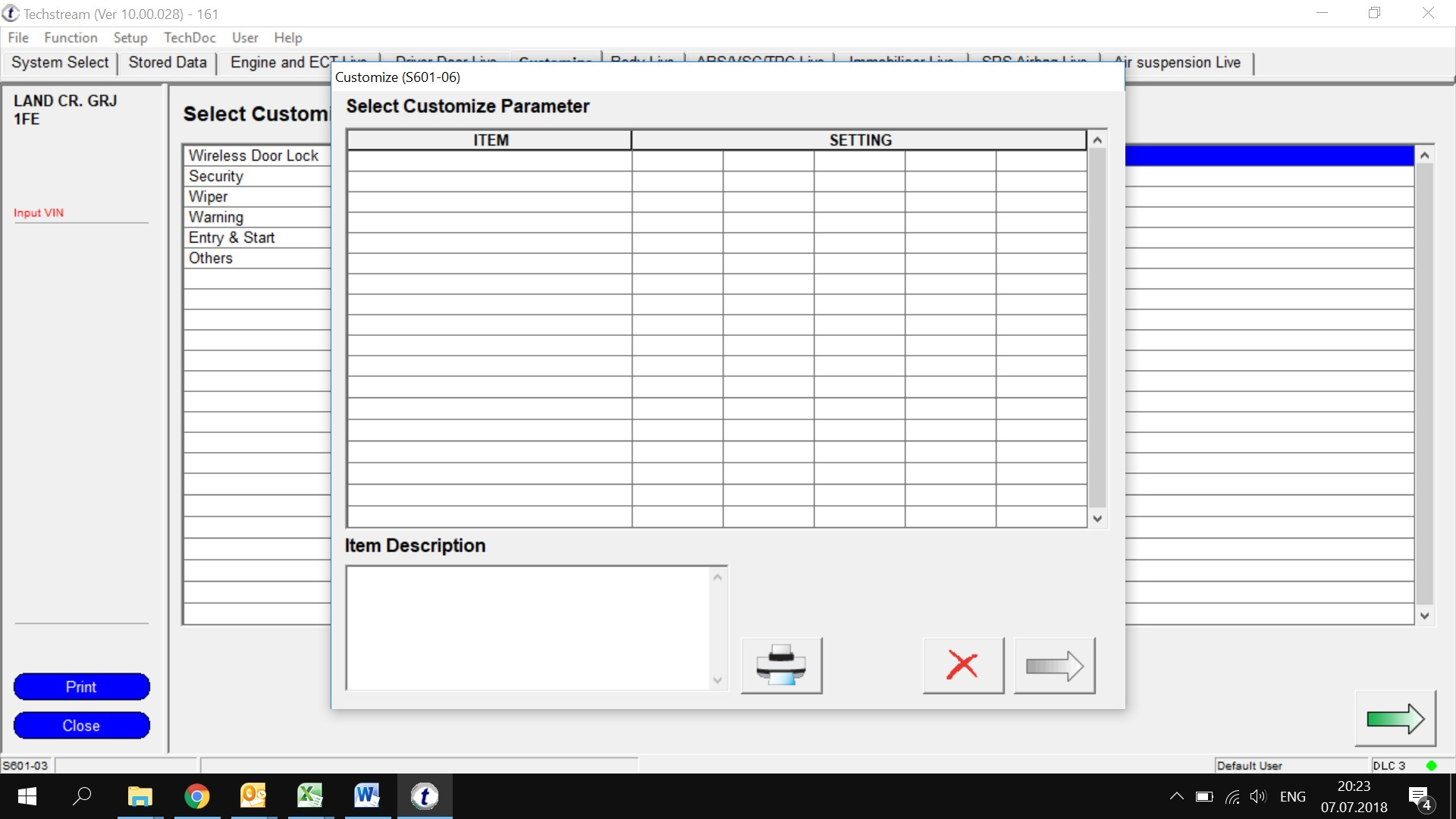Viewport: 1456px width, 819px height.
Task: Click the Print icon in the dialog
Action: click(x=781, y=664)
